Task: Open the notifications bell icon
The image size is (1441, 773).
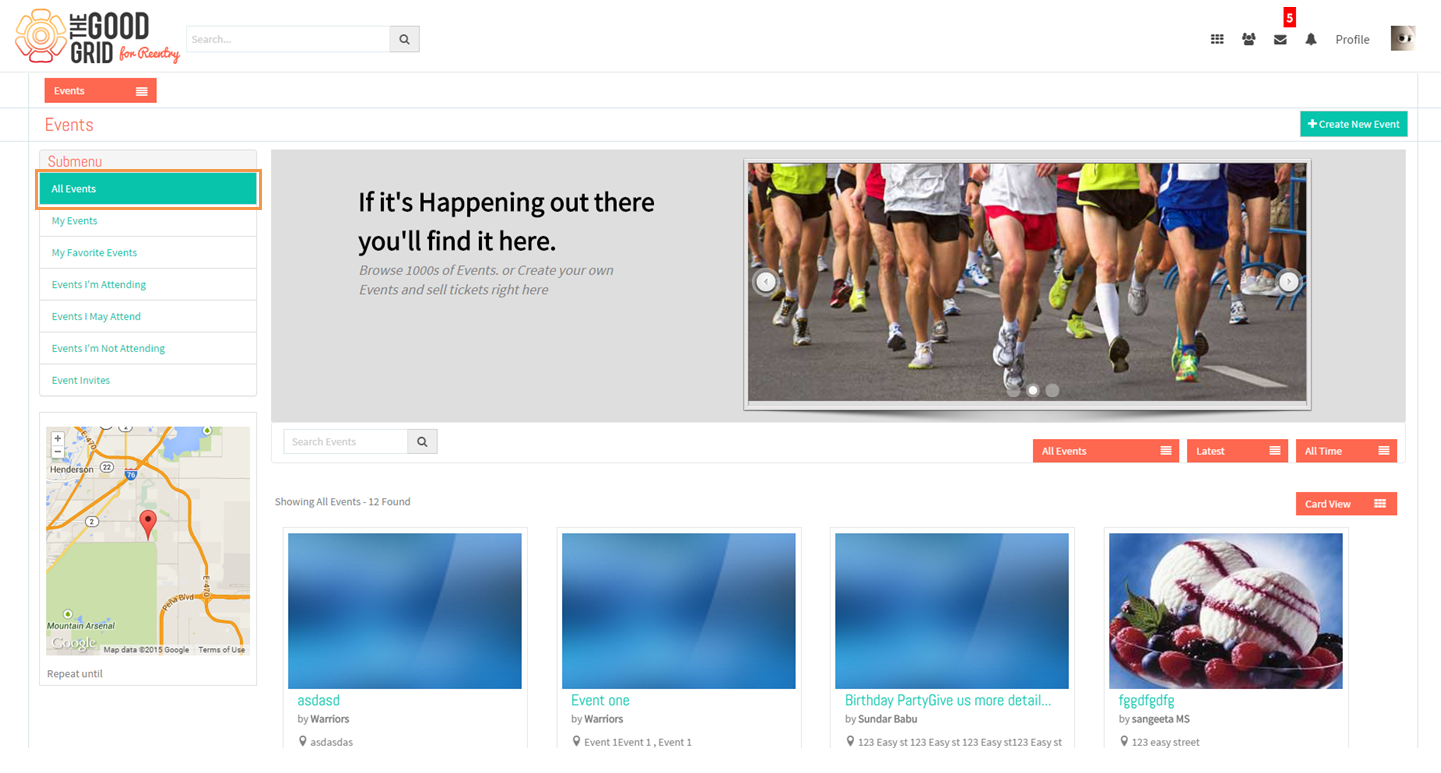Action: coord(1311,39)
